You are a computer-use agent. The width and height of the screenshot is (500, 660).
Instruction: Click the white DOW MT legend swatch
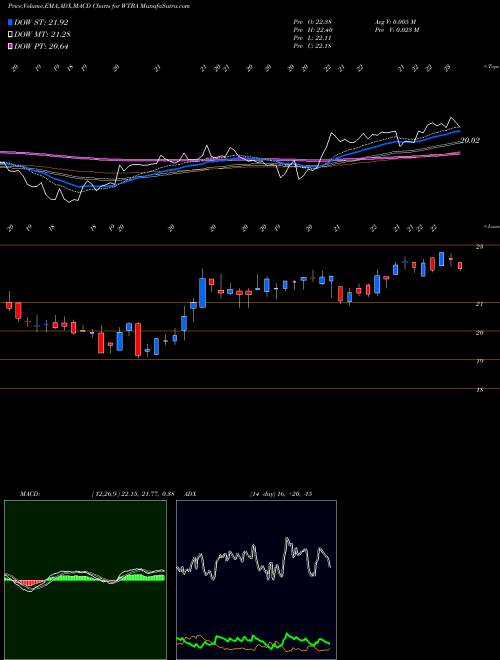click(11, 35)
